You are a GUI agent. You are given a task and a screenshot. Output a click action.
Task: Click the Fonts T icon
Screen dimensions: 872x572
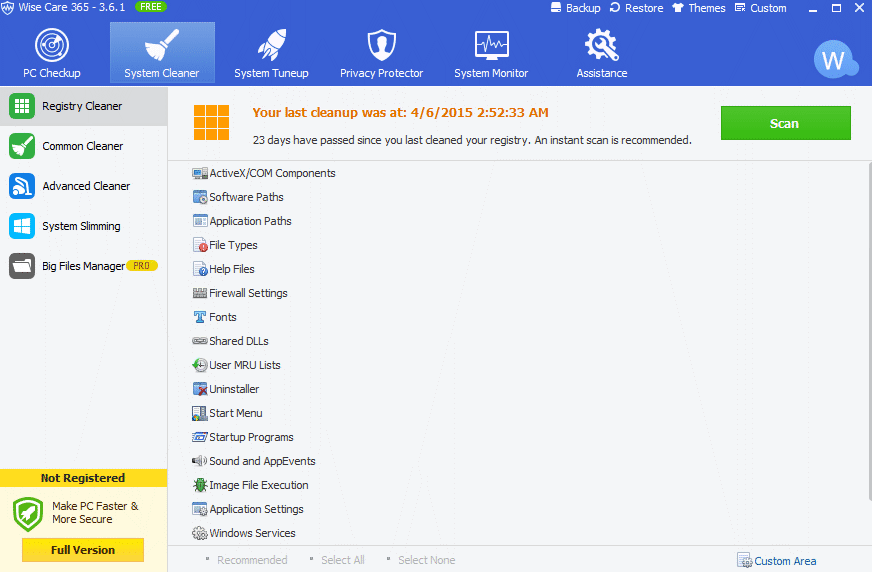200,317
